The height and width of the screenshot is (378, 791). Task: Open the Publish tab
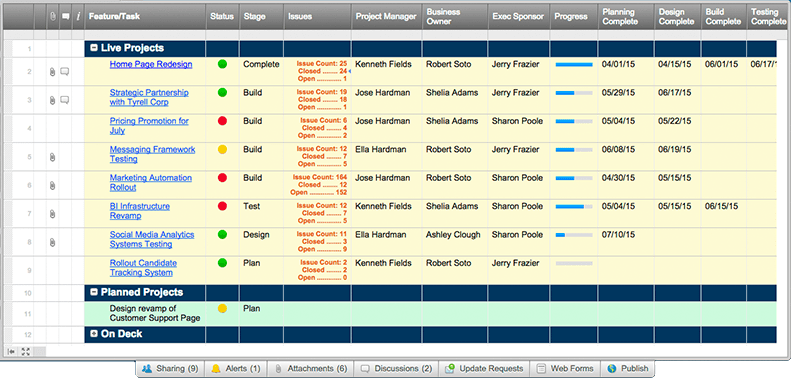pos(628,368)
